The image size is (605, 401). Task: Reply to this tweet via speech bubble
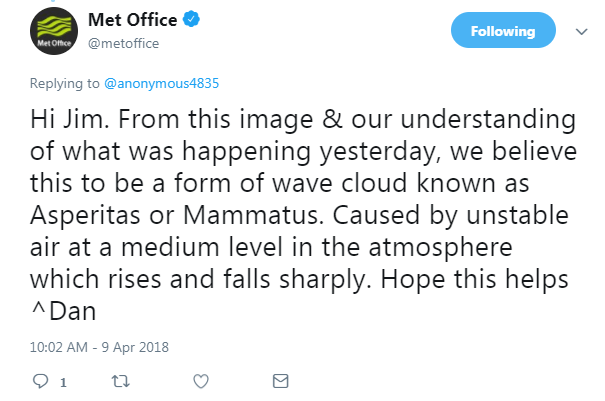[40, 381]
